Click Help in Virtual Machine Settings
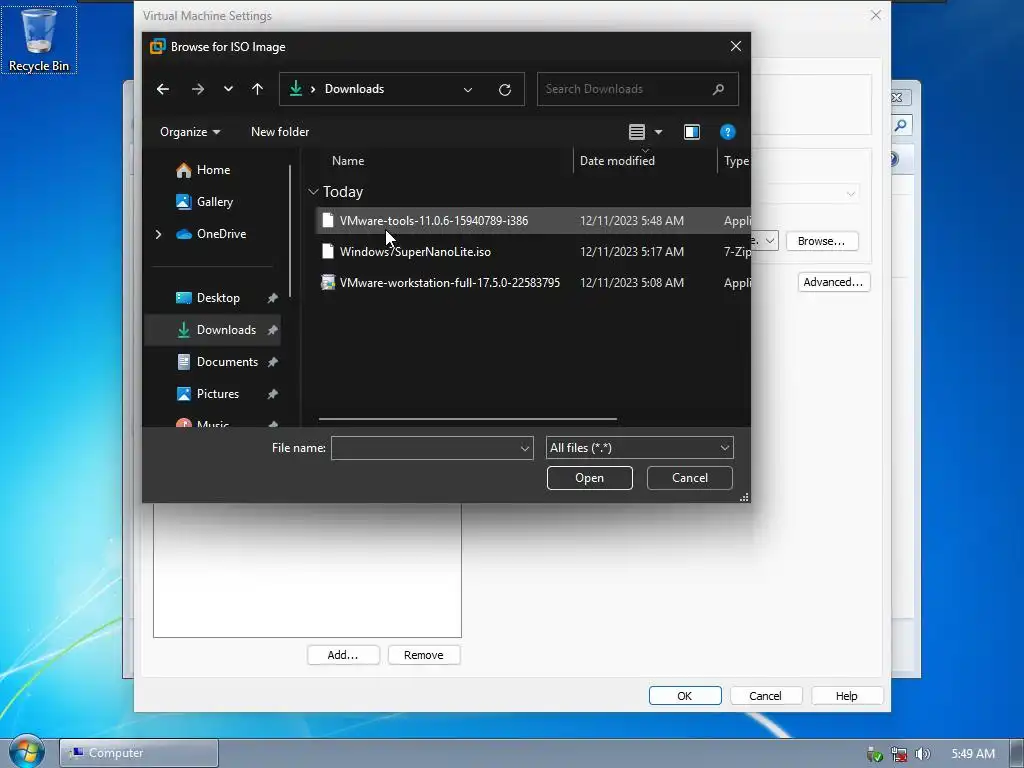The height and width of the screenshot is (768, 1024). pos(846,696)
